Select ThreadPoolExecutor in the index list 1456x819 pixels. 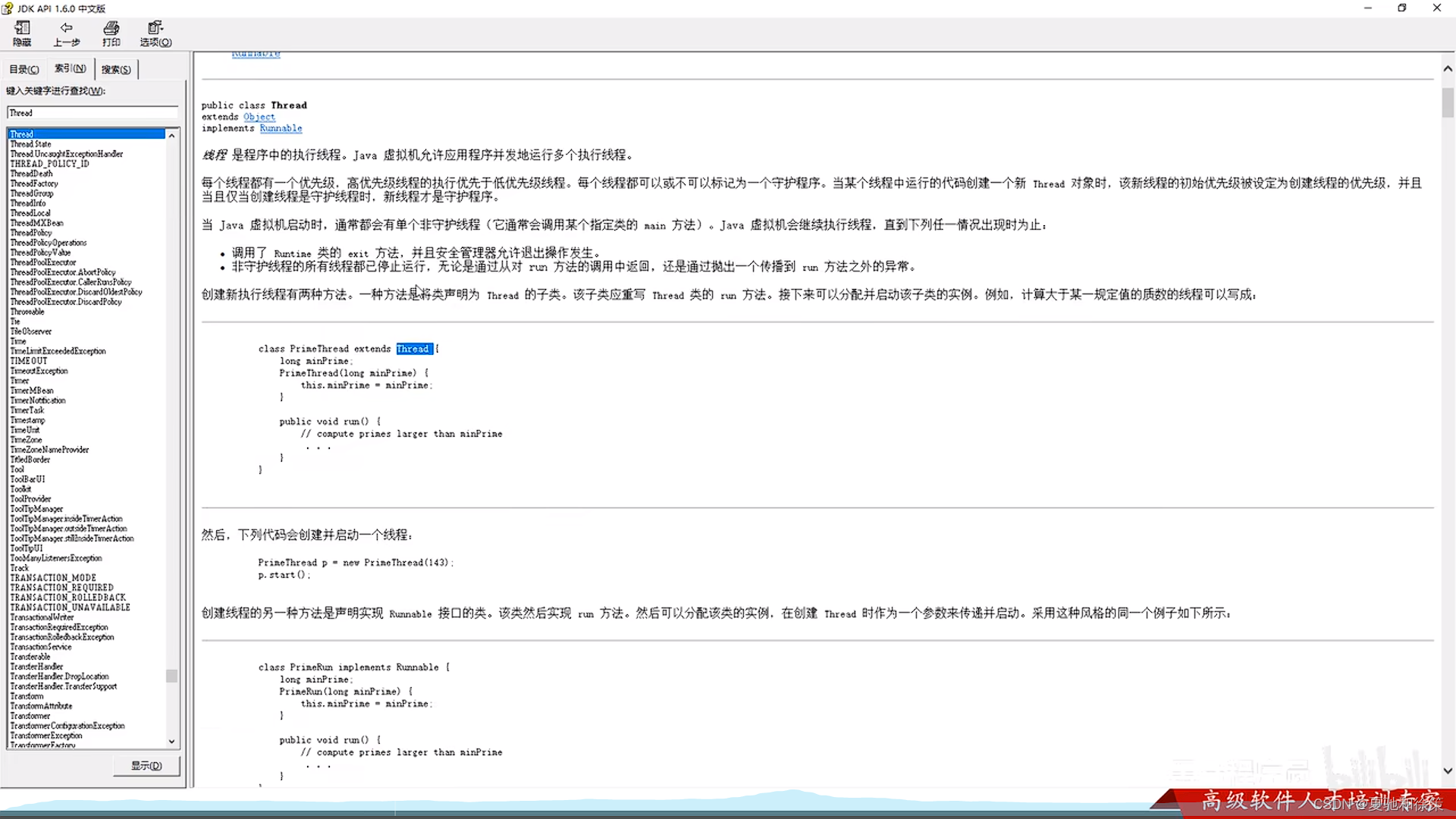coord(43,262)
